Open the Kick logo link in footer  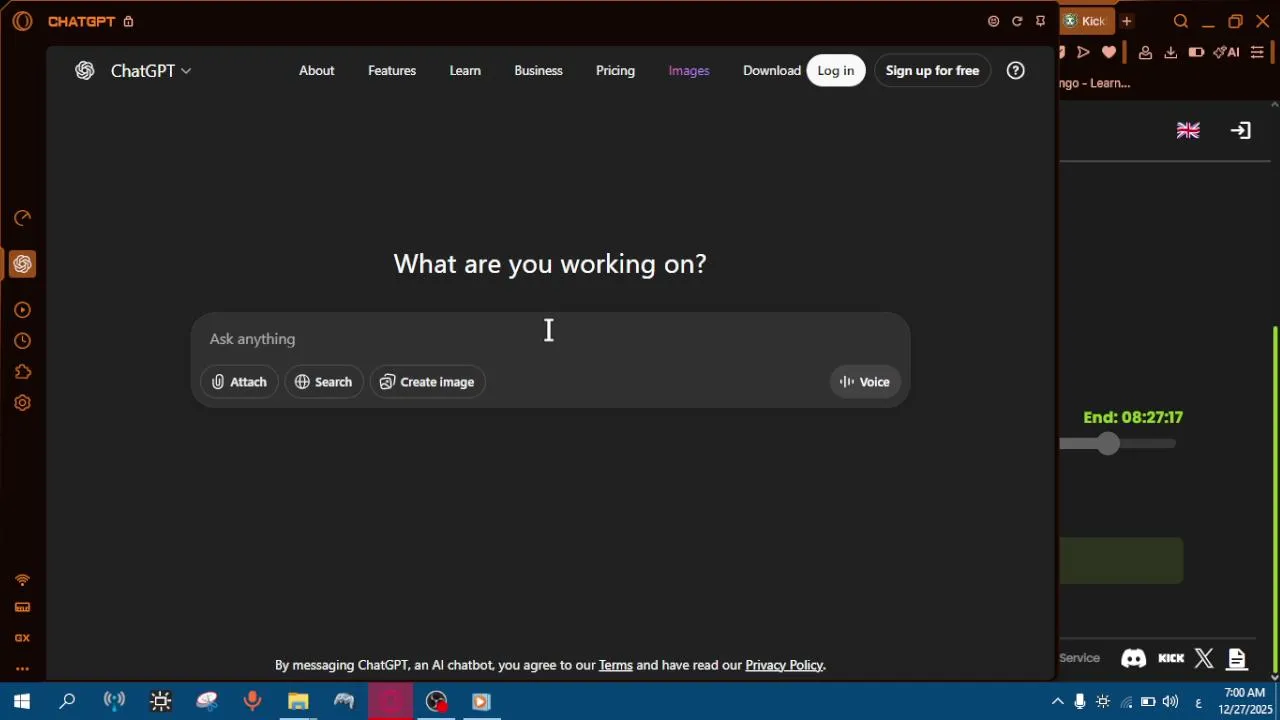point(1171,658)
